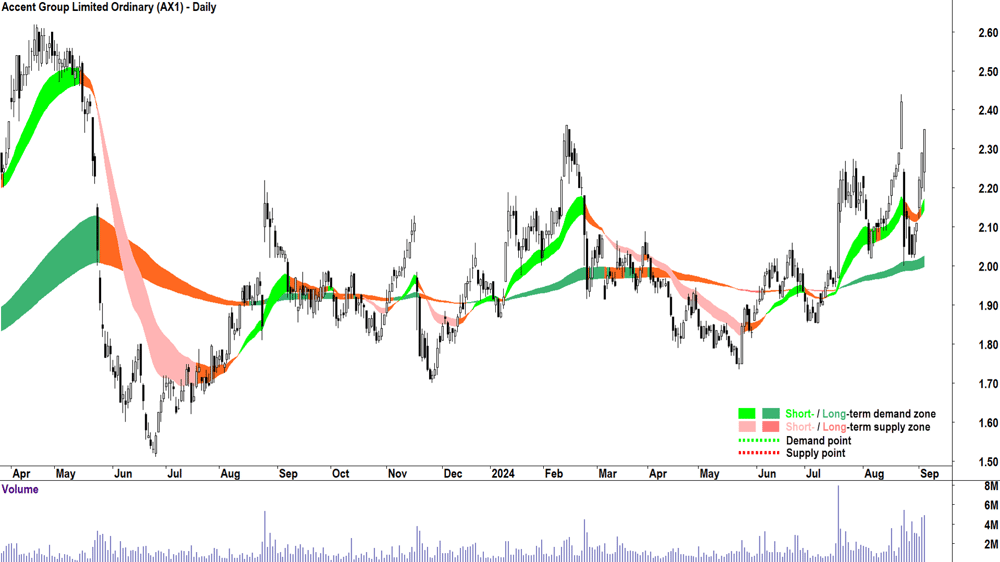Click the bright green short-term demand legend swatch
The height and width of the screenshot is (562, 1000).
747,413
